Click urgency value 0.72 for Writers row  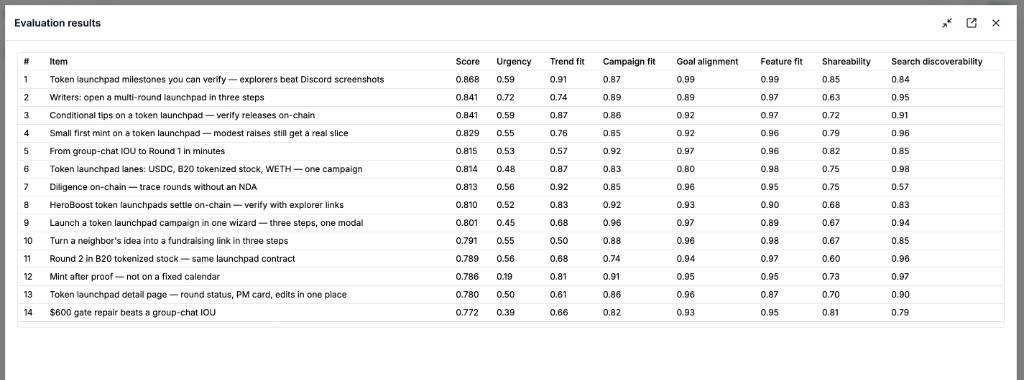coord(505,97)
